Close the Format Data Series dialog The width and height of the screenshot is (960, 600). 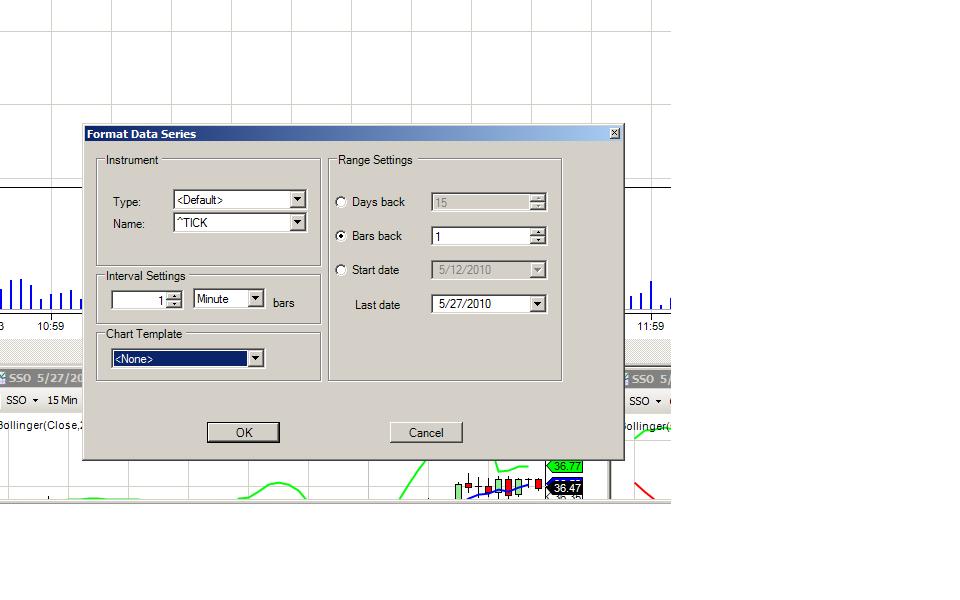tap(615, 133)
